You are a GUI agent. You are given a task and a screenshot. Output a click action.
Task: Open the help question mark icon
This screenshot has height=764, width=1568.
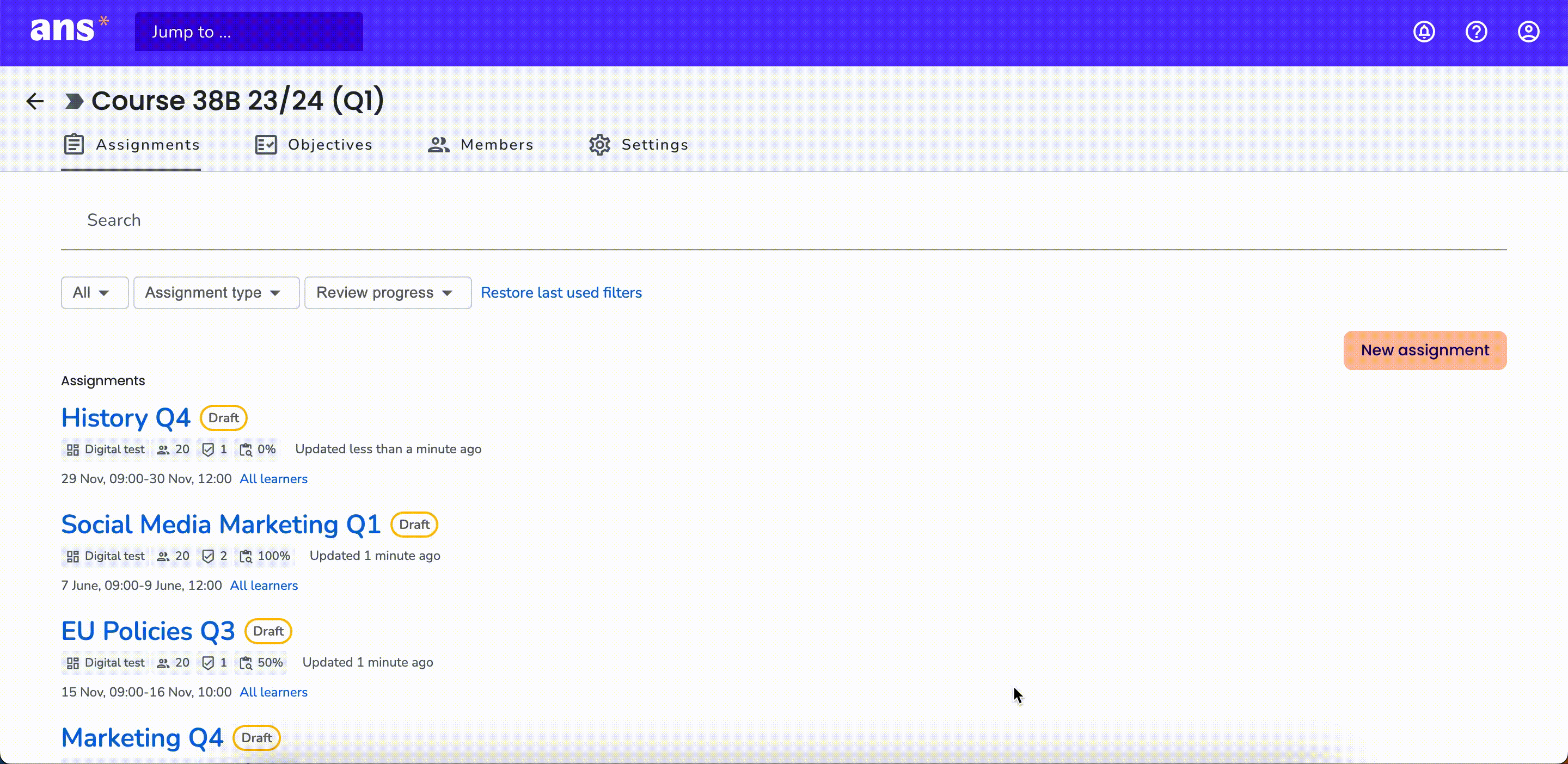pos(1476,32)
